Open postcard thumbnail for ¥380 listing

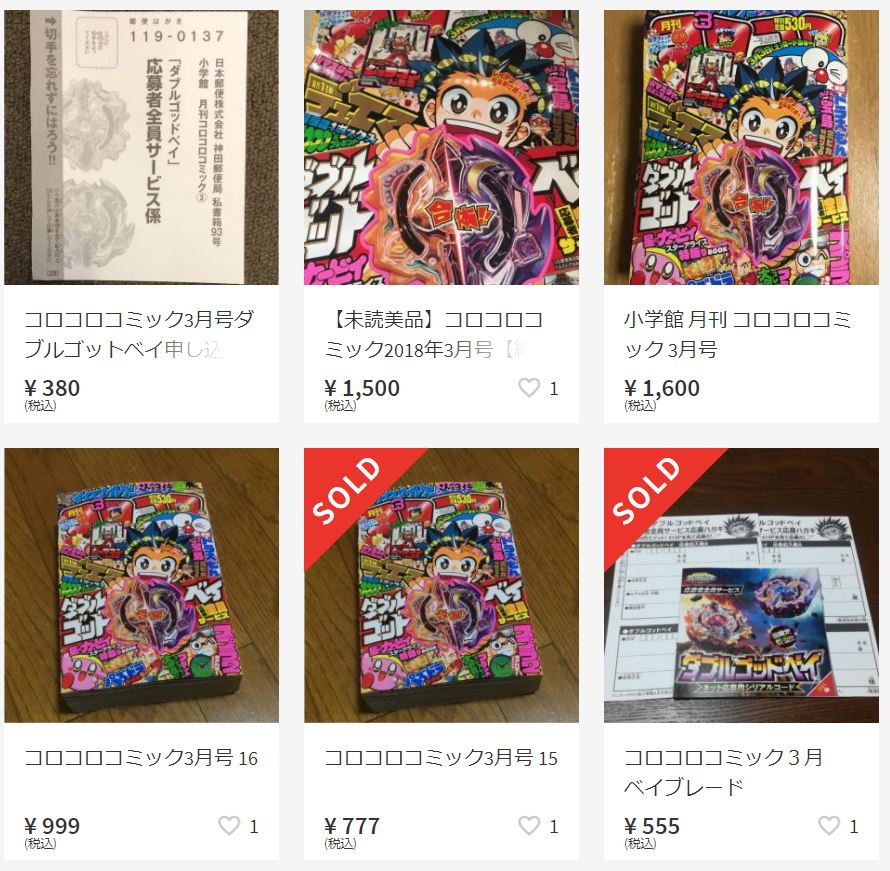pos(141,147)
